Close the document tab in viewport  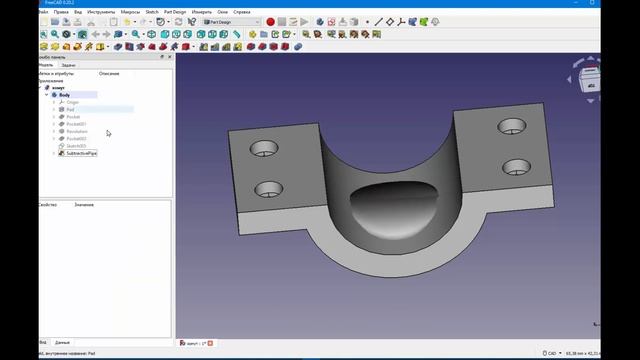tap(210, 343)
